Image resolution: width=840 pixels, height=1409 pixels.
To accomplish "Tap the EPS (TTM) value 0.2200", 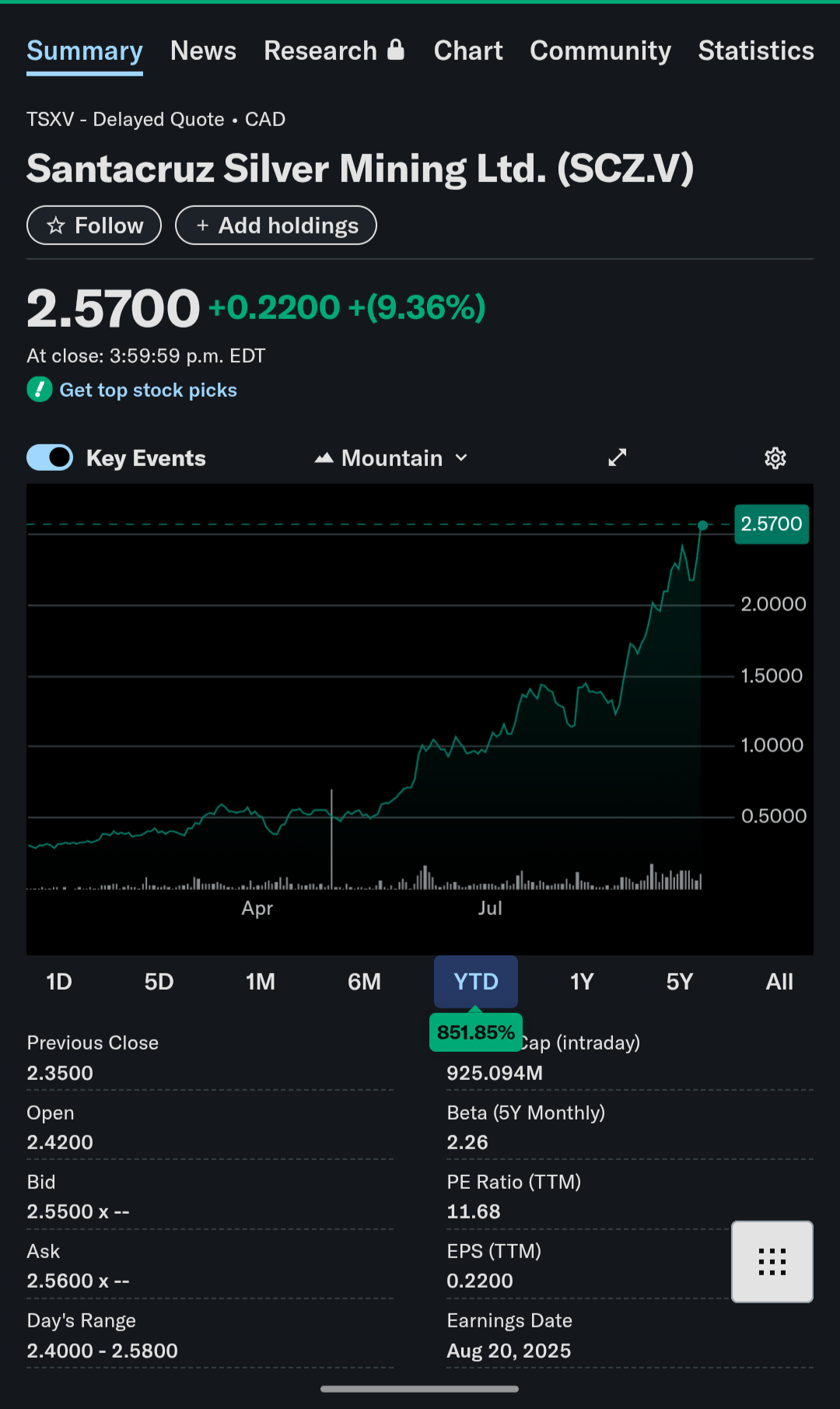I will click(480, 1281).
